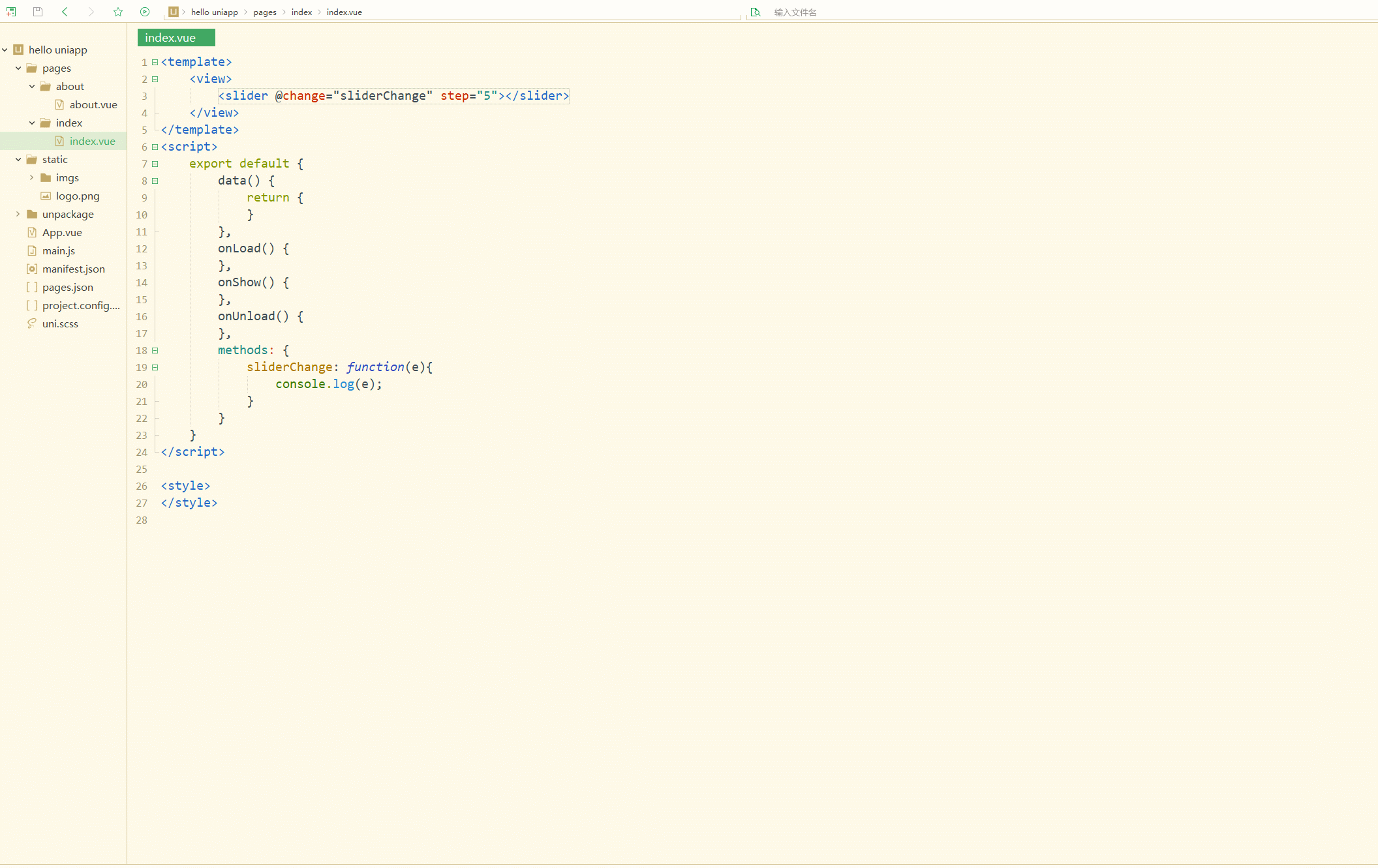
Task: Fold the script block at line 6
Action: (155, 147)
